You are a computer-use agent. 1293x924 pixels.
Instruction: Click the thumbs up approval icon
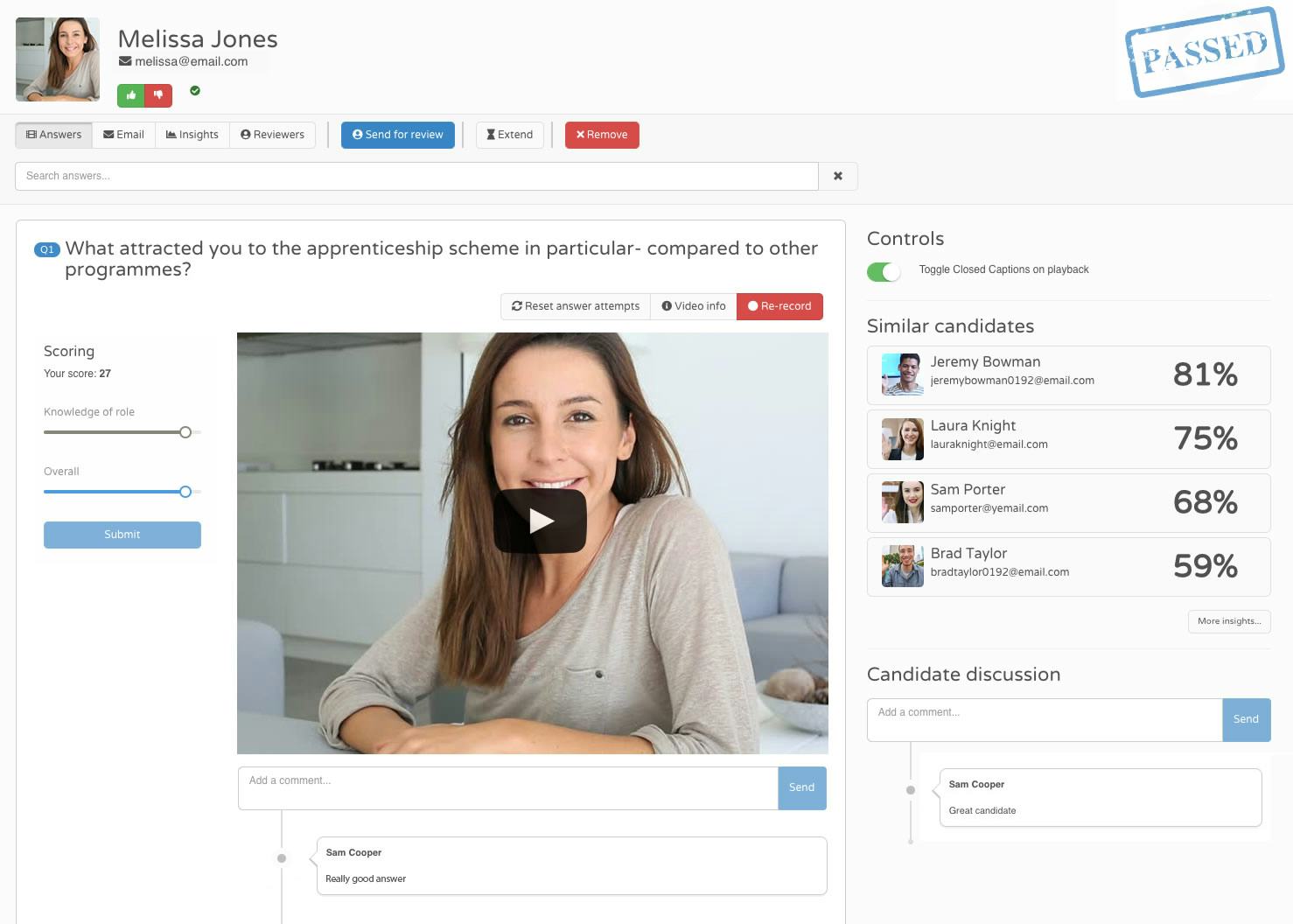point(130,95)
